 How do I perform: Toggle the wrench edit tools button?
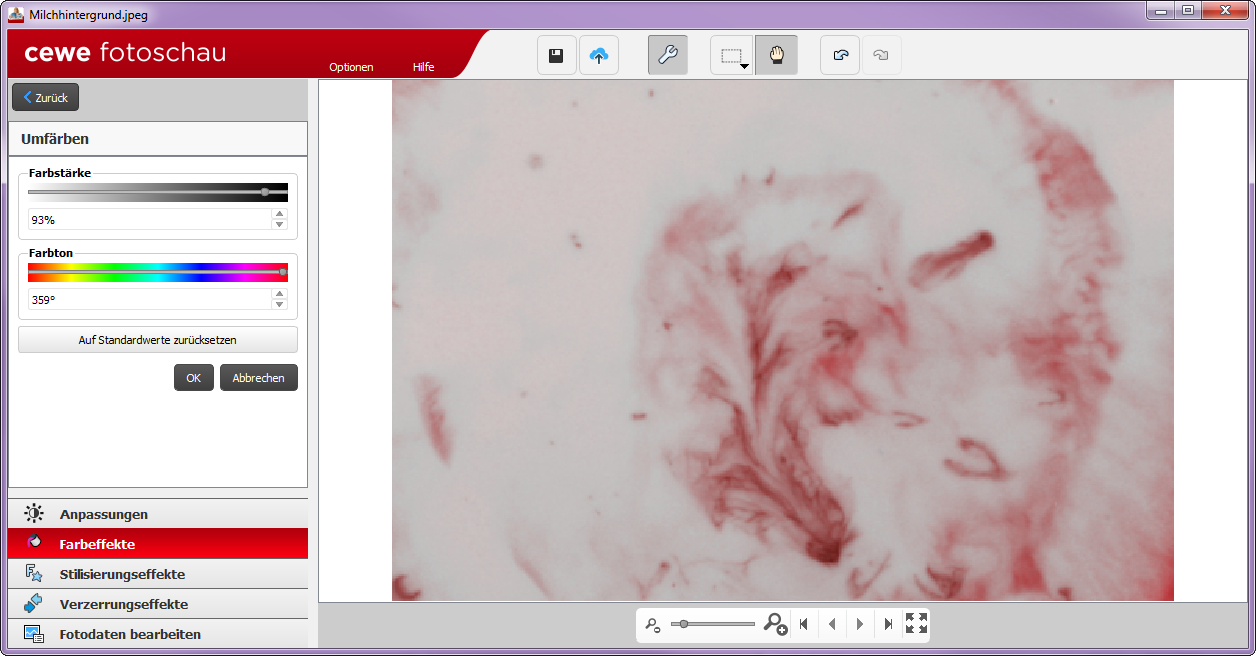[x=667, y=56]
